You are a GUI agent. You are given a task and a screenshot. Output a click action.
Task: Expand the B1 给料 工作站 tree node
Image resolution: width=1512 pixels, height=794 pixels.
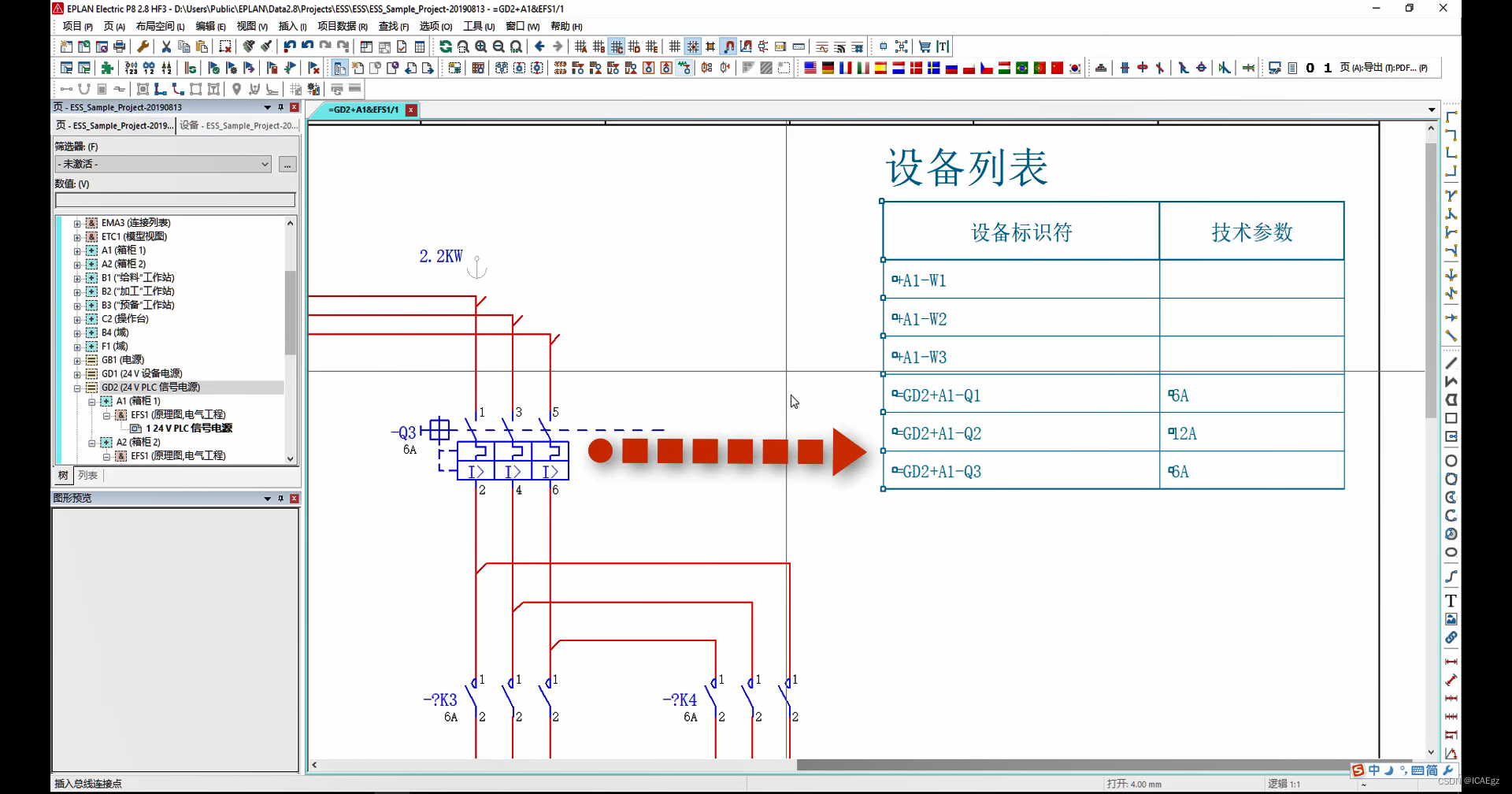77,278
